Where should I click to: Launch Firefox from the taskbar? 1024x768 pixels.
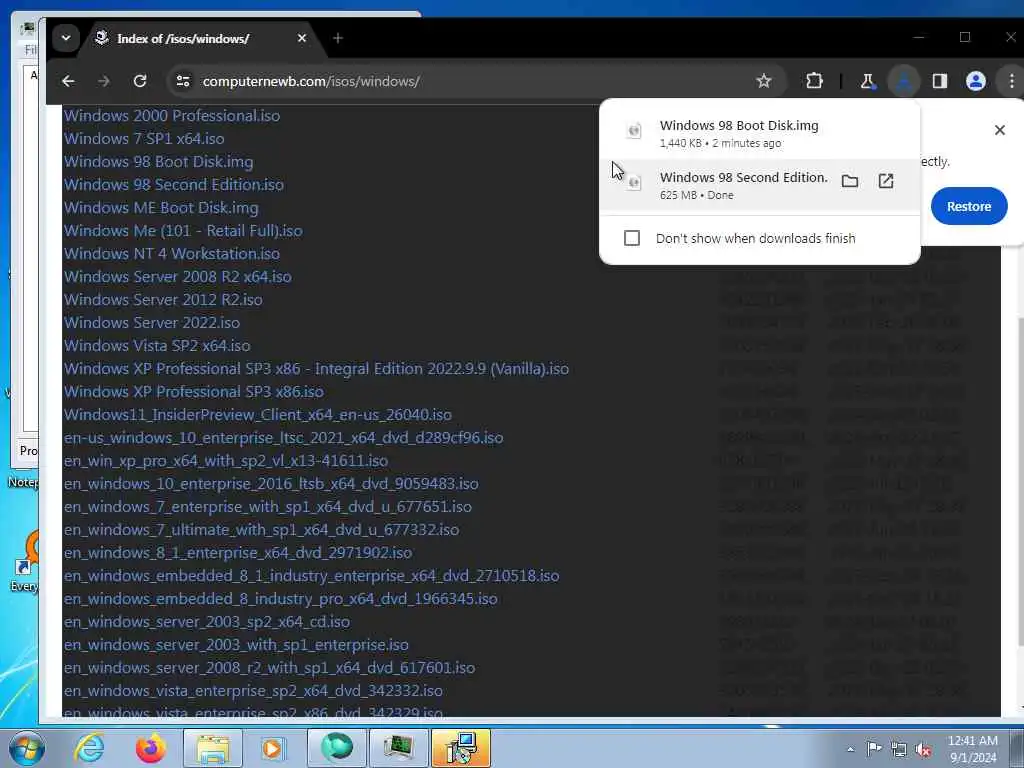(150, 748)
